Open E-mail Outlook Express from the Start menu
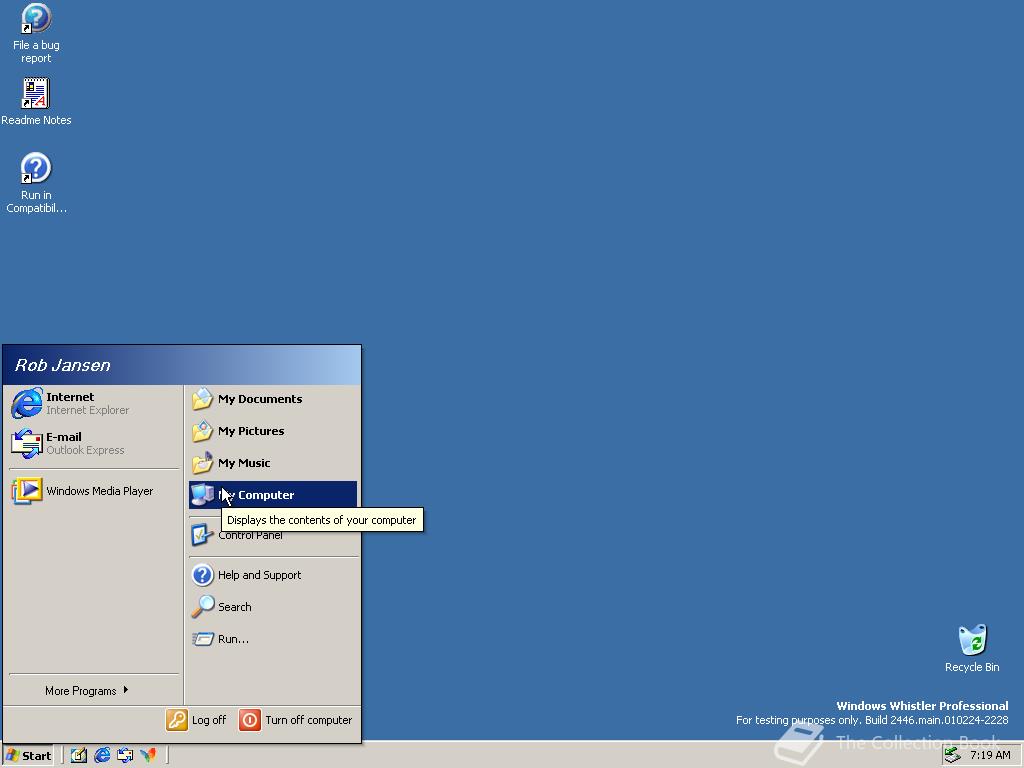This screenshot has height=768, width=1024. (x=95, y=443)
